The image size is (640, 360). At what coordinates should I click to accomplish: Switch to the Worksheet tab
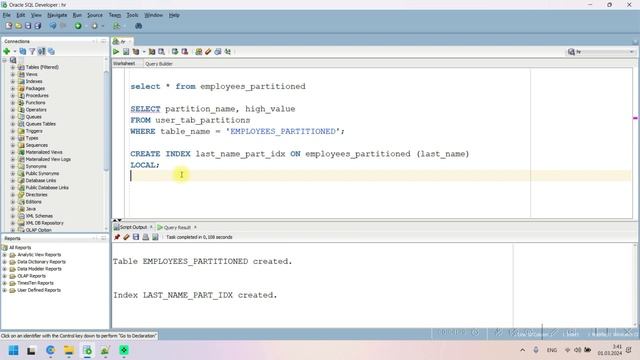[124, 64]
